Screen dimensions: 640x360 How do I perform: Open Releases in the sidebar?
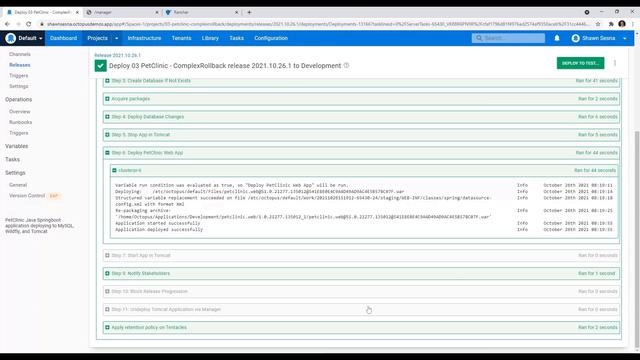click(x=20, y=65)
